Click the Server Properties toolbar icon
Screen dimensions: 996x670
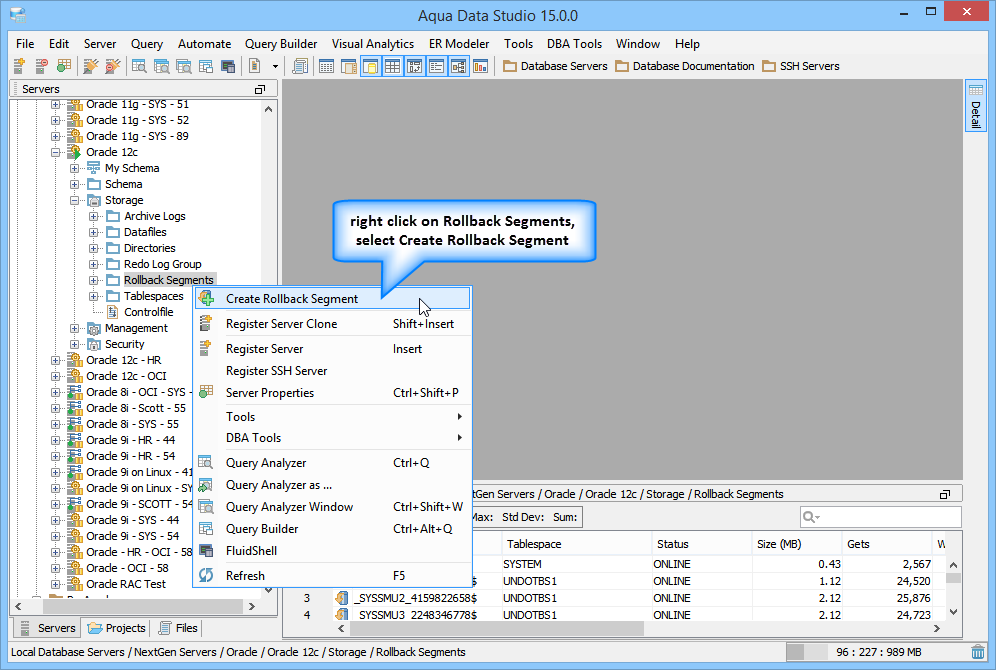tap(64, 65)
